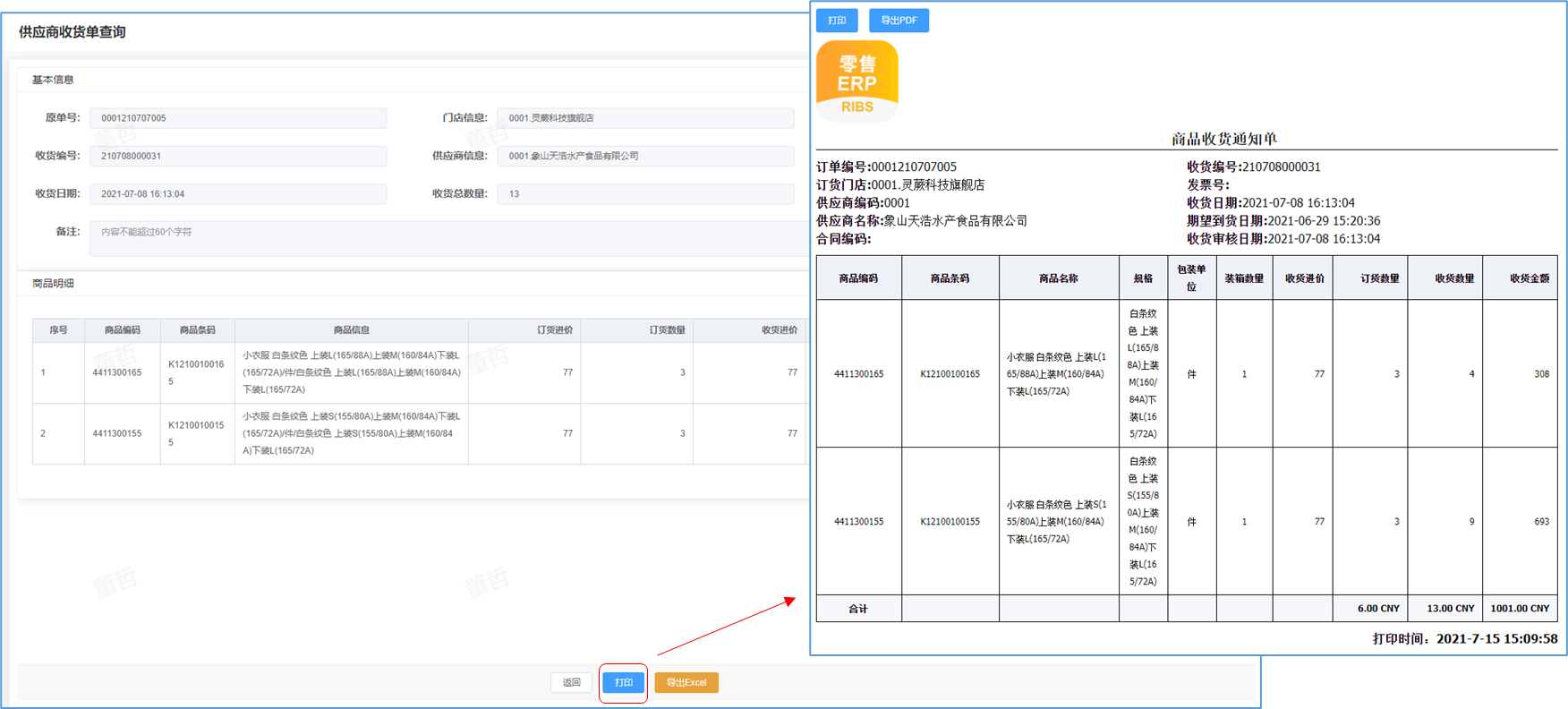Click the 订货进价 column header
Image resolution: width=1568 pixels, height=709 pixels.
(554, 330)
